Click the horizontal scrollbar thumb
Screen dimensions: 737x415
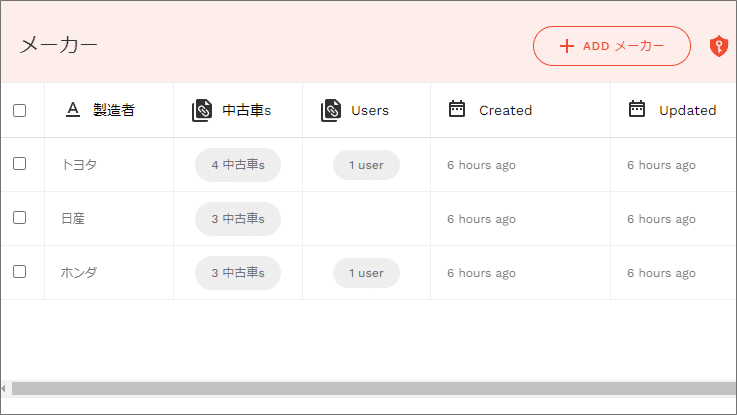374,389
